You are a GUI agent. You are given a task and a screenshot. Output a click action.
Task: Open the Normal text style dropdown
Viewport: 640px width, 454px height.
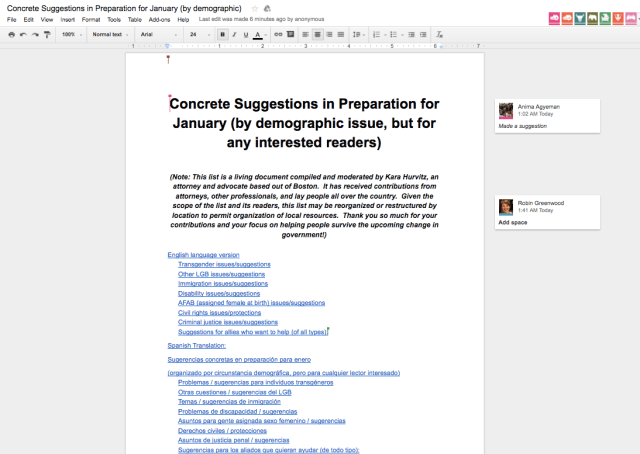107,34
